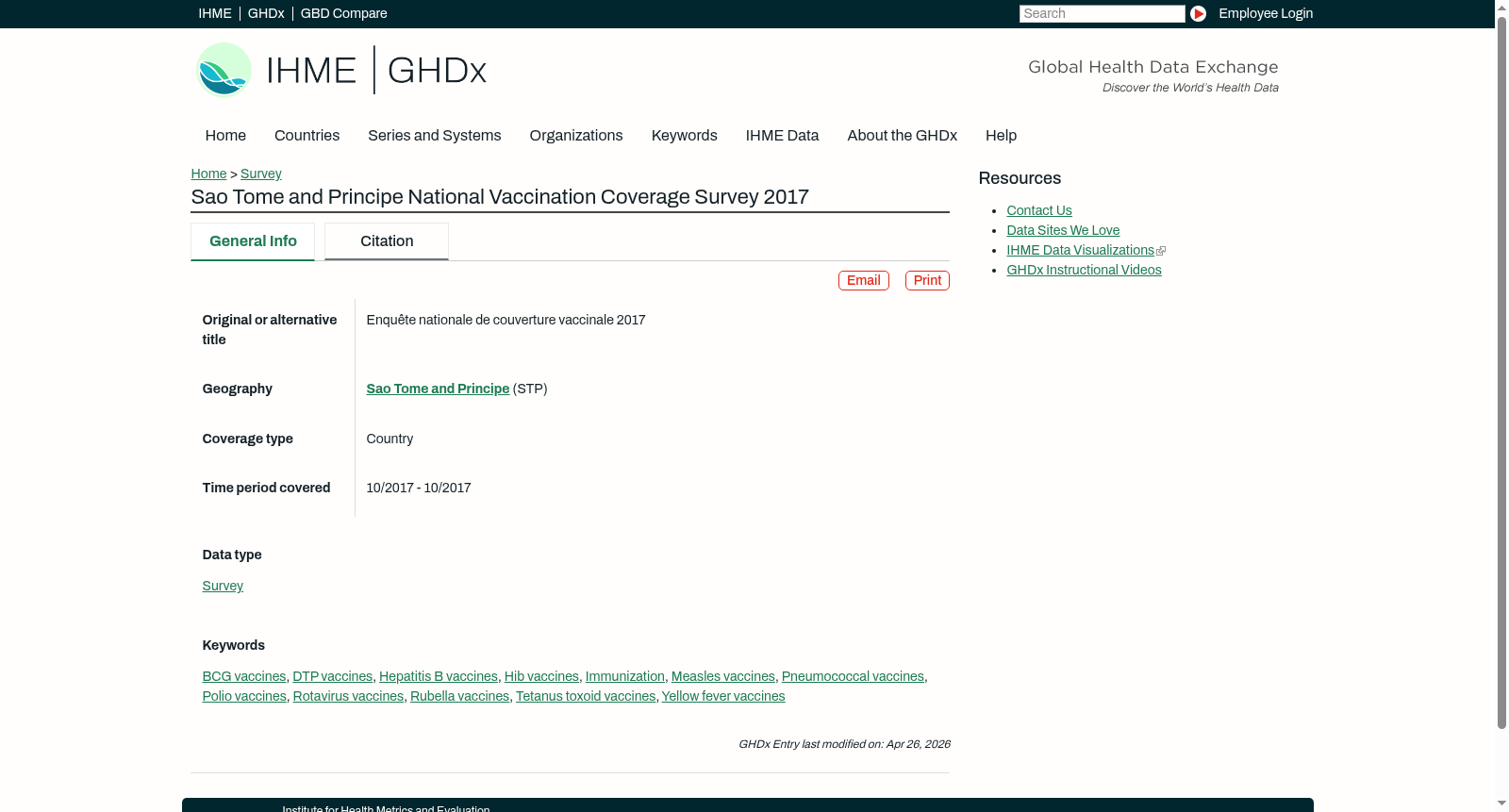Click the GHDx wordmark in the header
This screenshot has width=1509, height=812.
pos(437,71)
